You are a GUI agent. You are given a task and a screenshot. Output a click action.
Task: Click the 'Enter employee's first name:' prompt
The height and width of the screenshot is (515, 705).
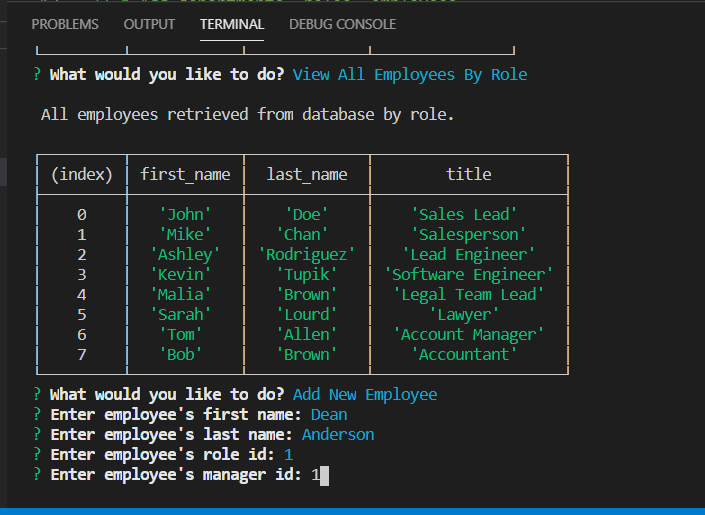pos(176,414)
